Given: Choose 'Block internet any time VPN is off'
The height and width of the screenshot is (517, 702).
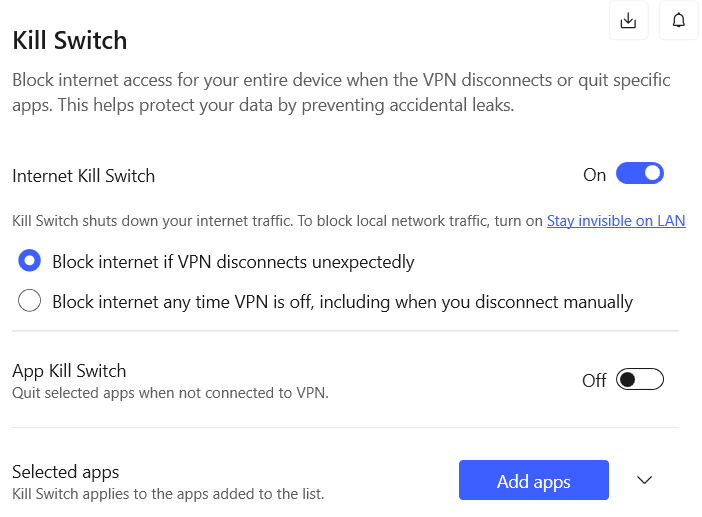Looking at the screenshot, I should 30,301.
